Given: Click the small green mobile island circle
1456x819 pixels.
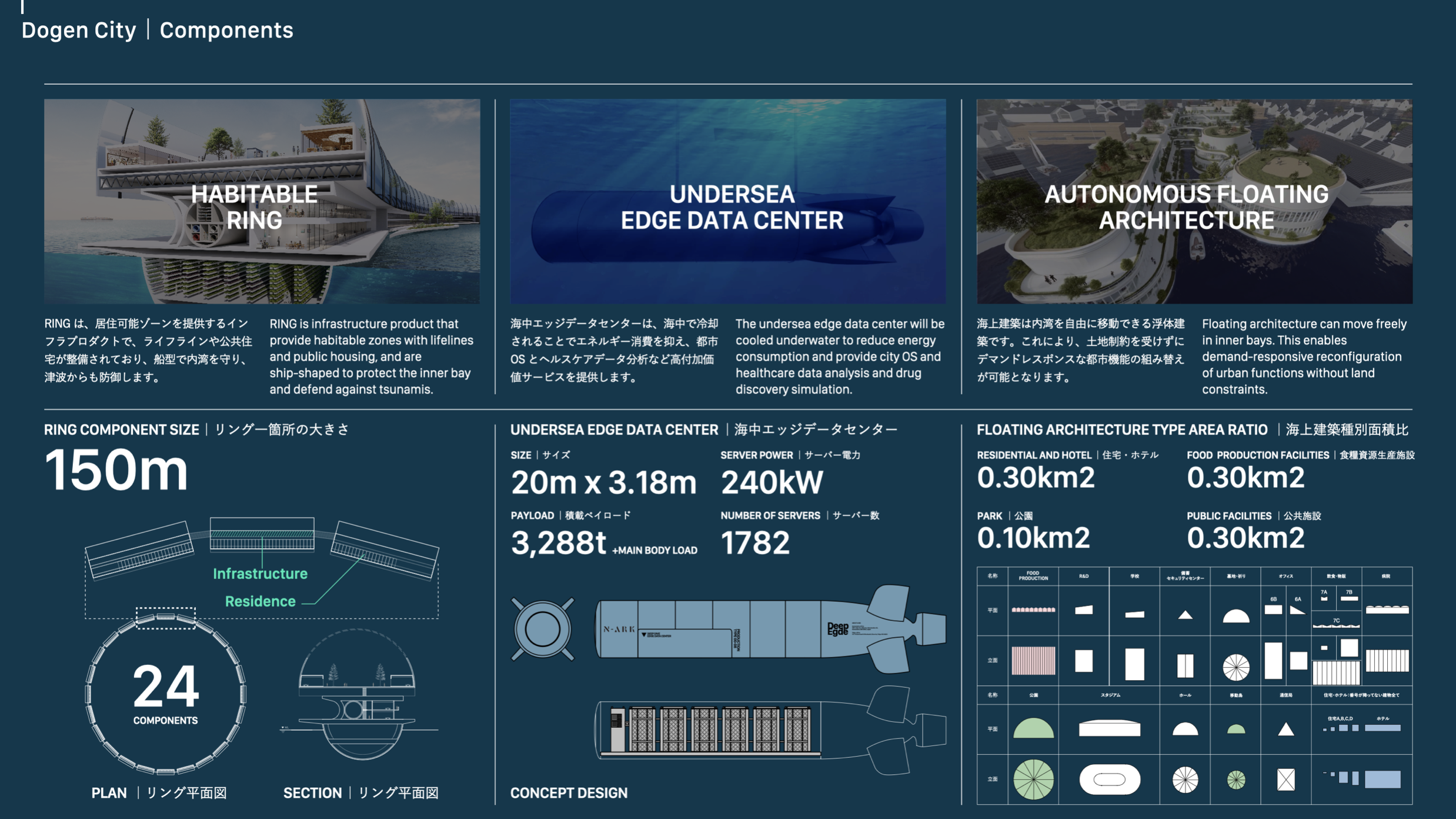Looking at the screenshot, I should [x=1235, y=780].
